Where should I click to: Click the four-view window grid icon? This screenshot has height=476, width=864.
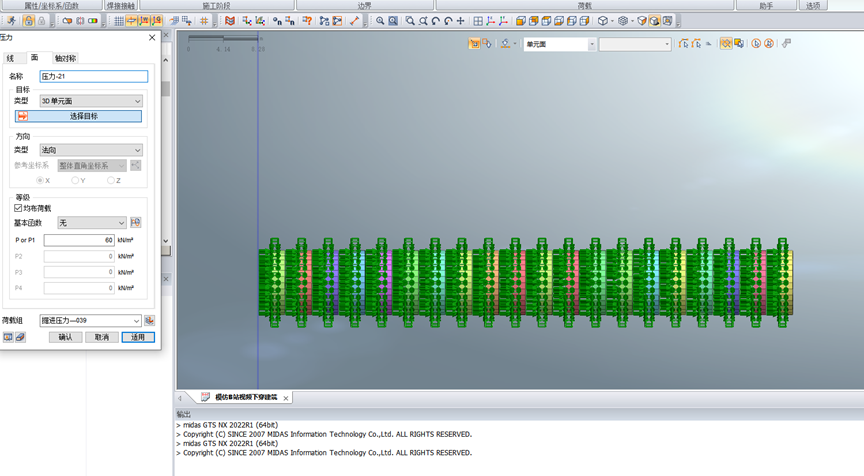(x=478, y=21)
